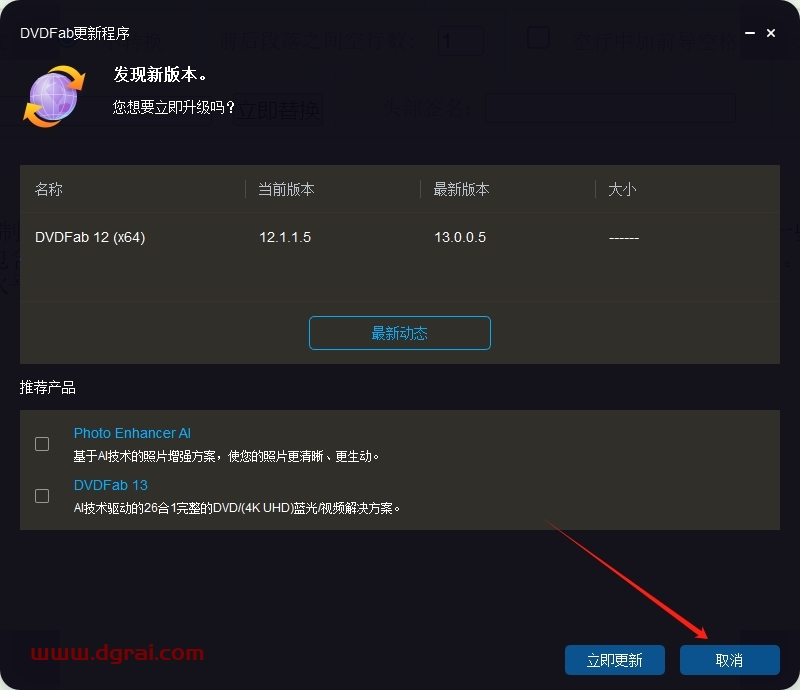Open the DVDFab 13 product link
The image size is (800, 690).
(111, 485)
